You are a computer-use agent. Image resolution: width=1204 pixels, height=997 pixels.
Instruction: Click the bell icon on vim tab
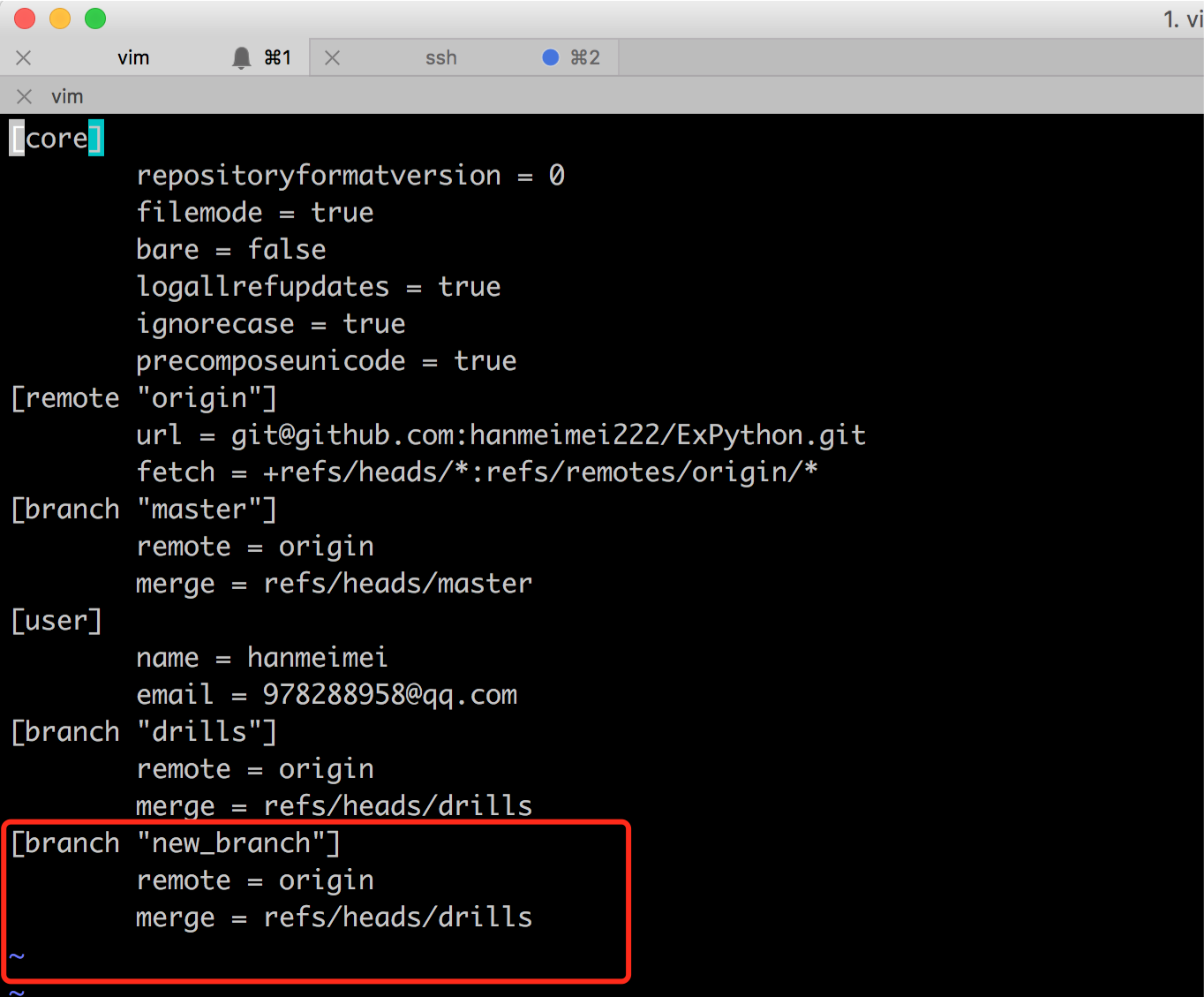(x=241, y=58)
